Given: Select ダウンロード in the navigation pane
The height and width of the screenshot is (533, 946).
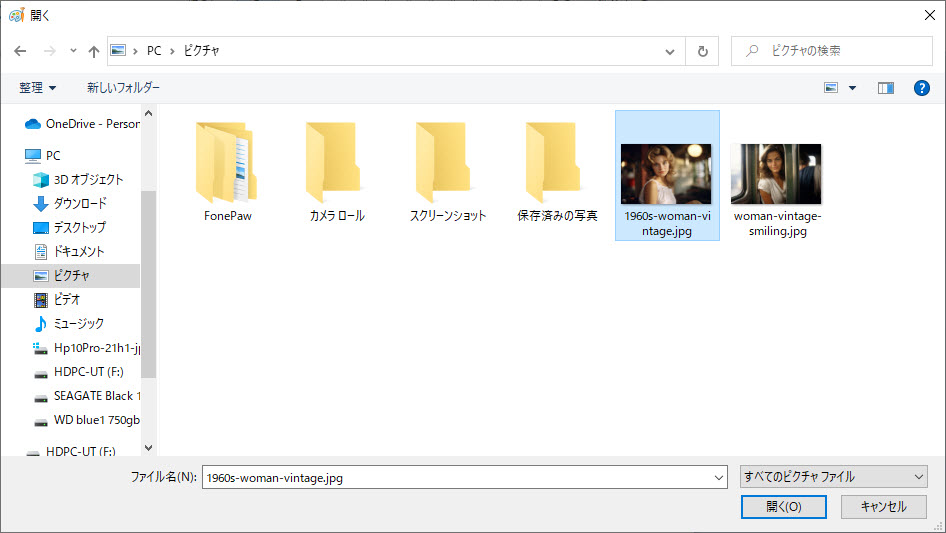Looking at the screenshot, I should pos(80,203).
